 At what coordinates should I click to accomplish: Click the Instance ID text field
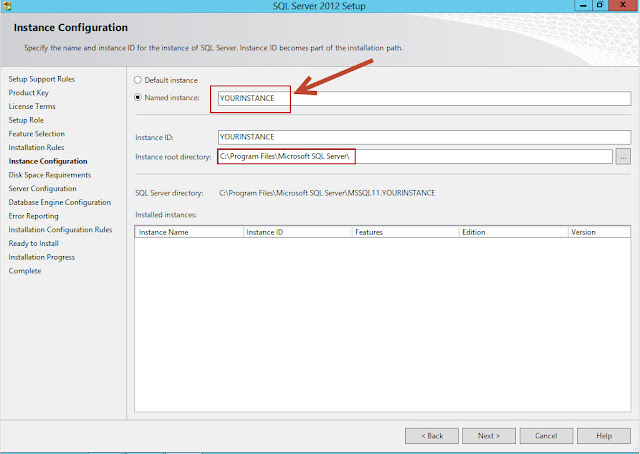[x=424, y=137]
